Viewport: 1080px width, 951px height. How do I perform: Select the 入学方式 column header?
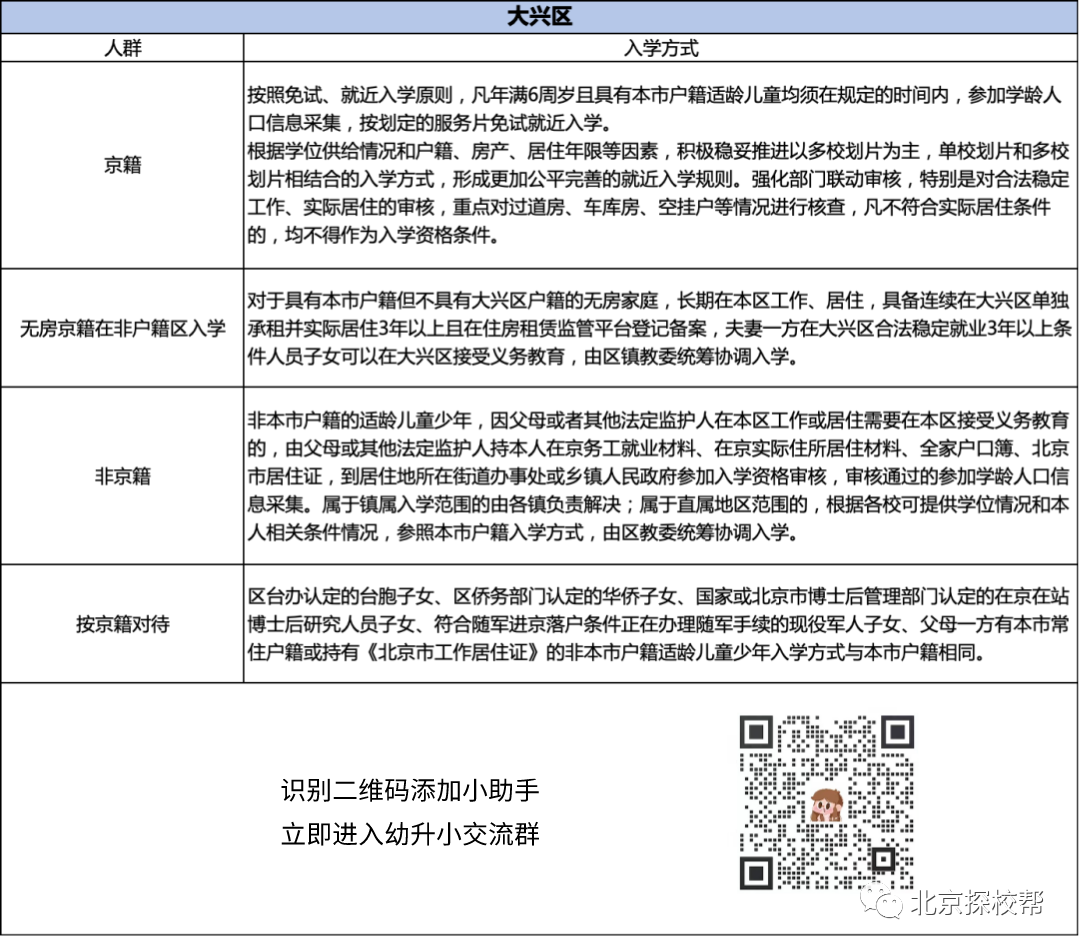click(x=661, y=48)
